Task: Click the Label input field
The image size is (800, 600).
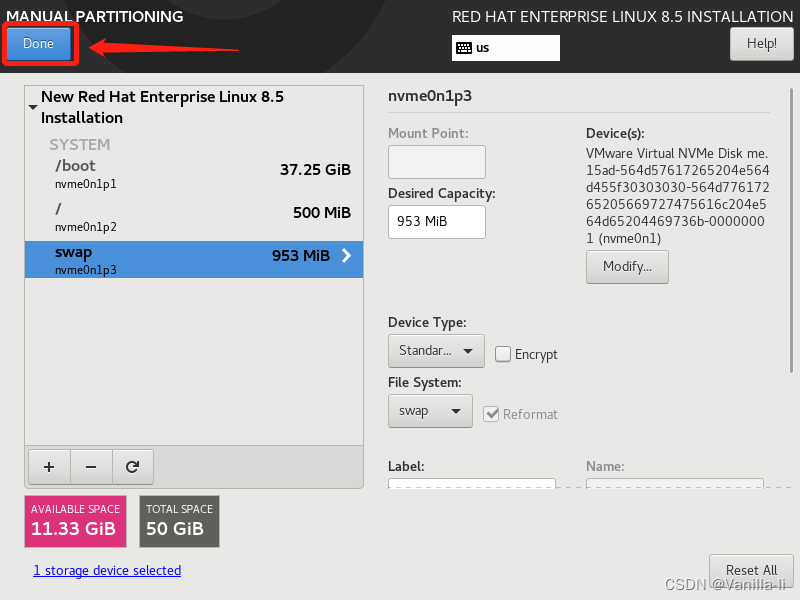Action: 471,483
